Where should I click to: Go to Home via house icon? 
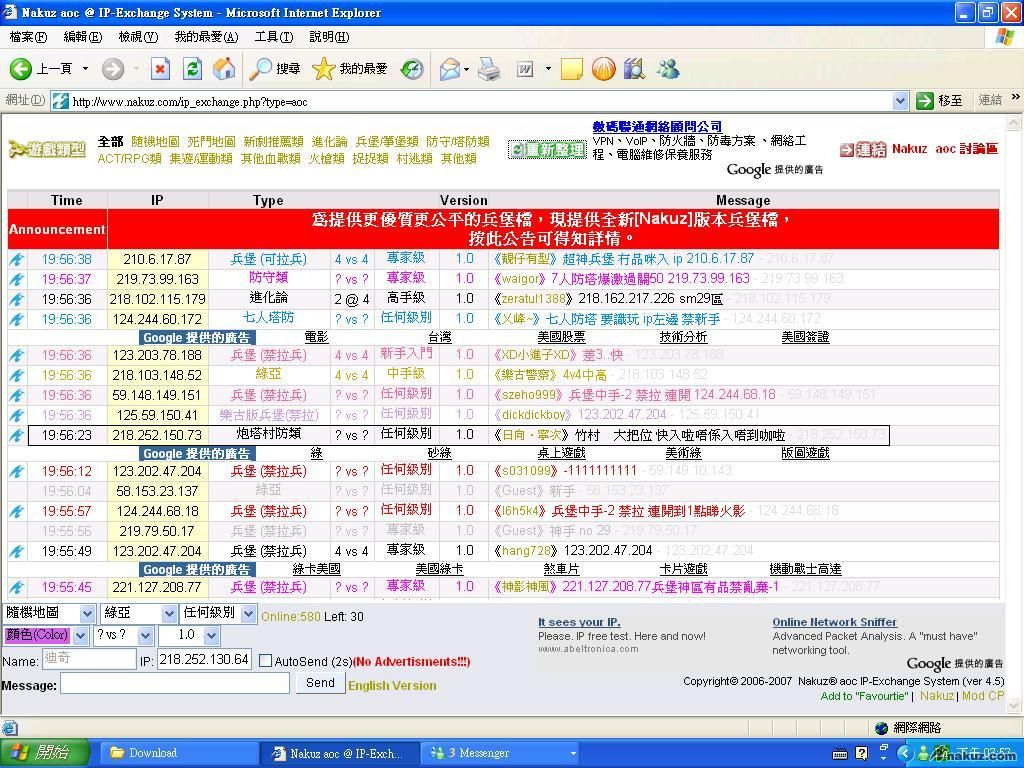point(225,68)
